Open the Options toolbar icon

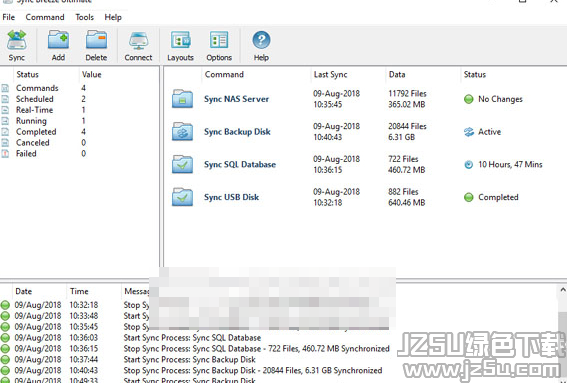219,40
